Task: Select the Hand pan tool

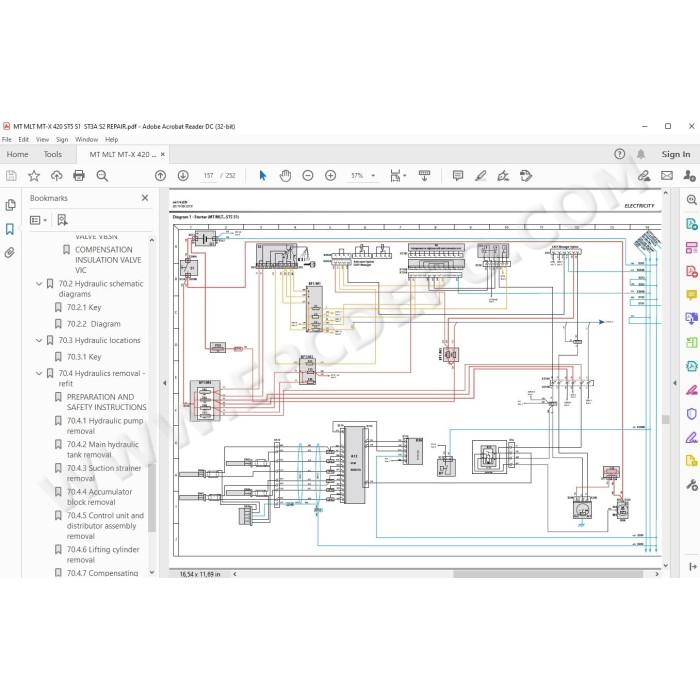Action: [285, 175]
